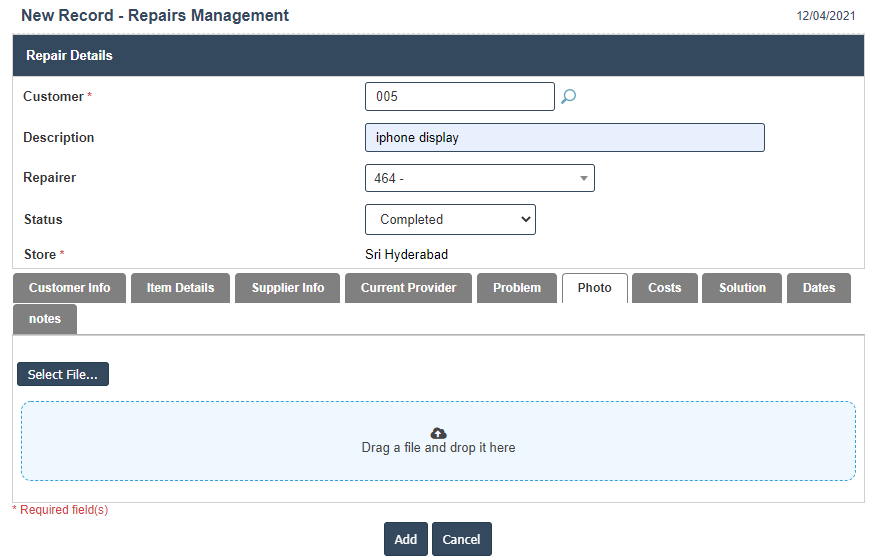Image resolution: width=876 pixels, height=560 pixels.
Task: Open the Solution tab
Action: 742,288
